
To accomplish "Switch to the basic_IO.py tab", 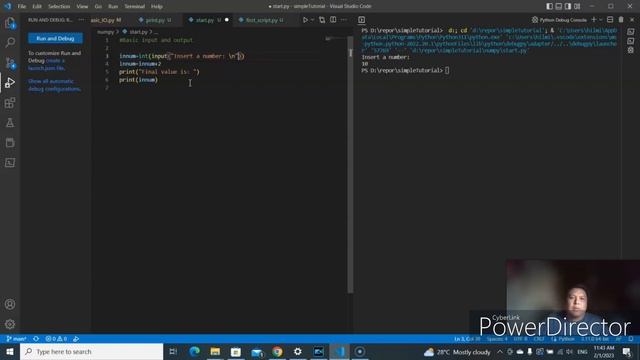I will click(106, 20).
